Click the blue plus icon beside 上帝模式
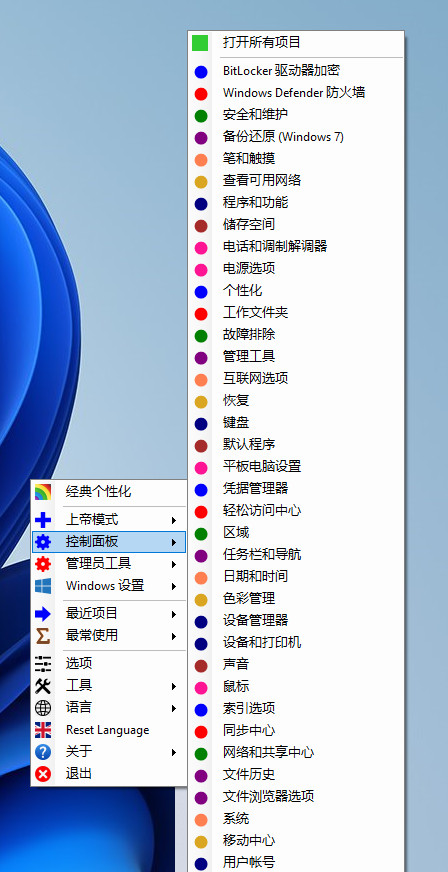Screen dimensions: 448x872 coord(43,520)
